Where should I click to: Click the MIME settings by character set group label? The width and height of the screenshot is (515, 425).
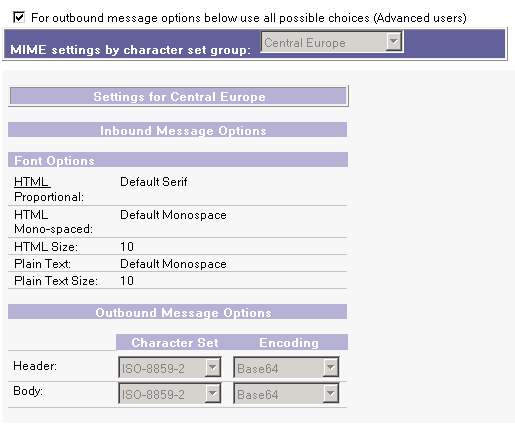click(130, 50)
